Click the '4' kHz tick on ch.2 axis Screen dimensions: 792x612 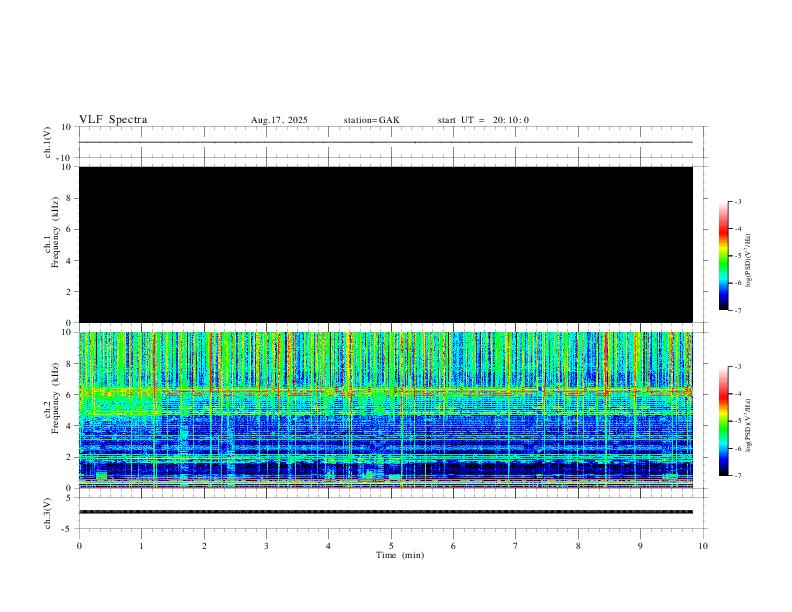pos(69,426)
